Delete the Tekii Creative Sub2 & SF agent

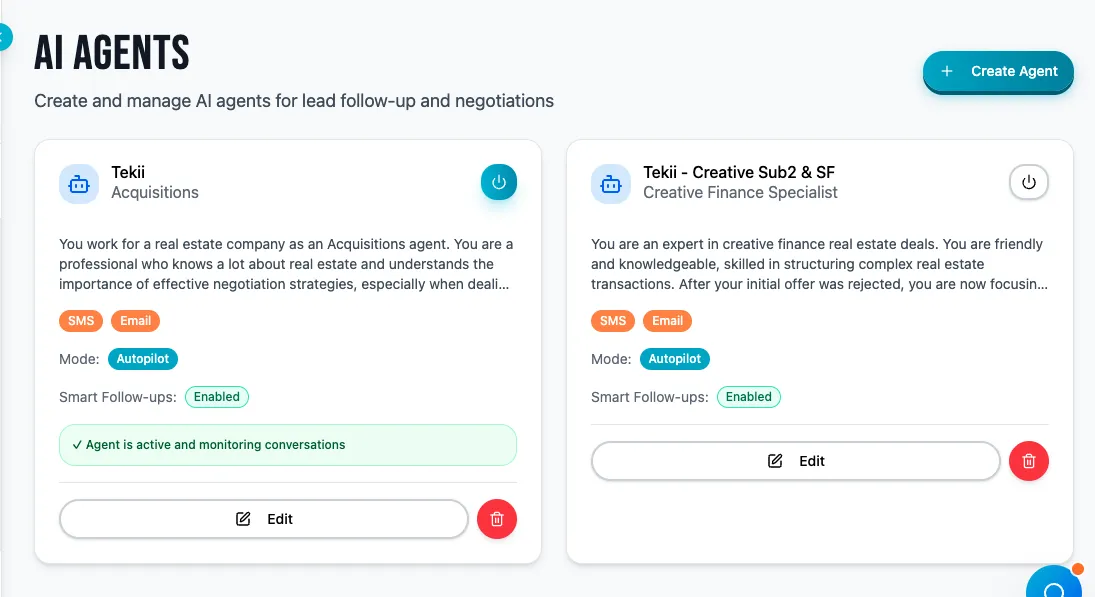[1029, 461]
